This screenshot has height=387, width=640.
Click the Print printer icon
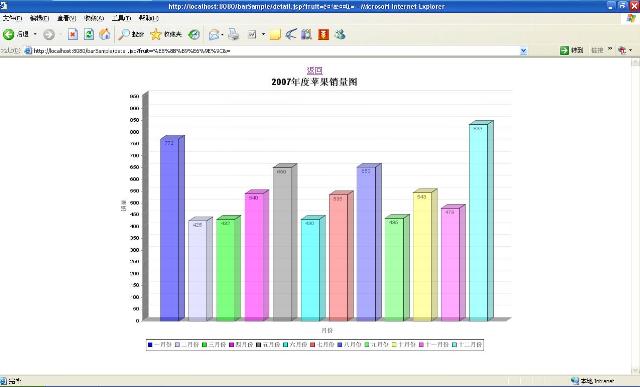pos(233,35)
